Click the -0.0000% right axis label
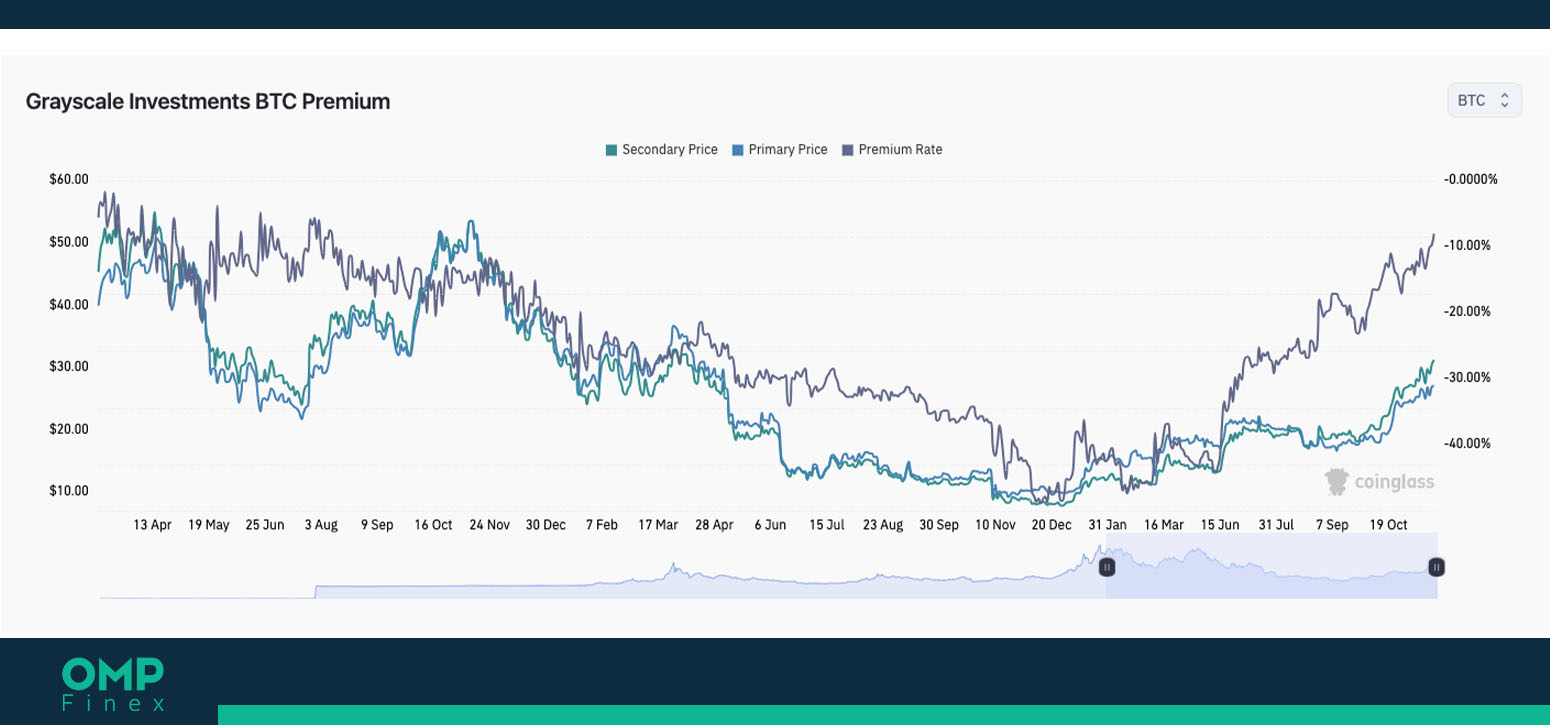The height and width of the screenshot is (725, 1550). pos(1471,179)
